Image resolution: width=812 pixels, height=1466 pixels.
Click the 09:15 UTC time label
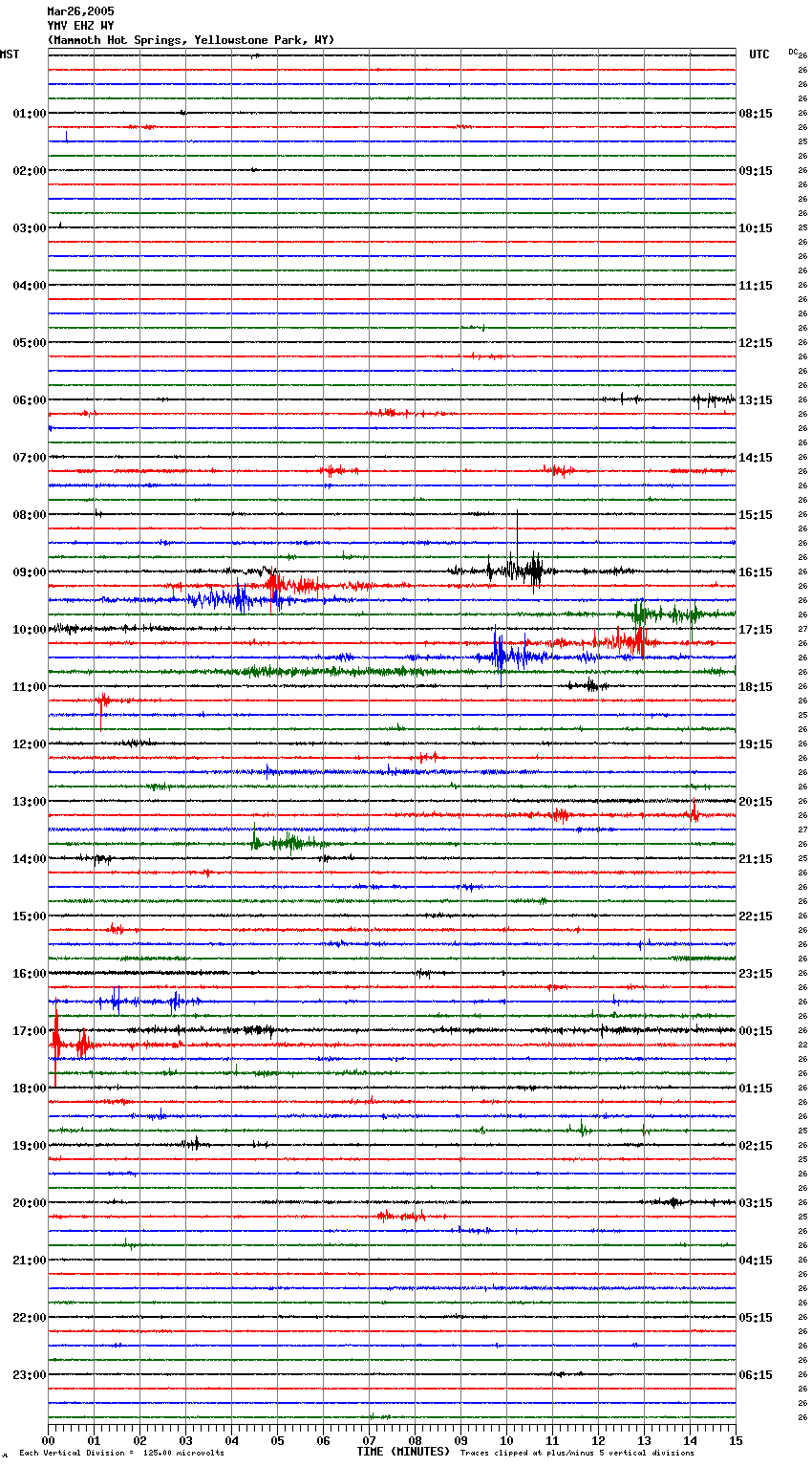coord(756,171)
